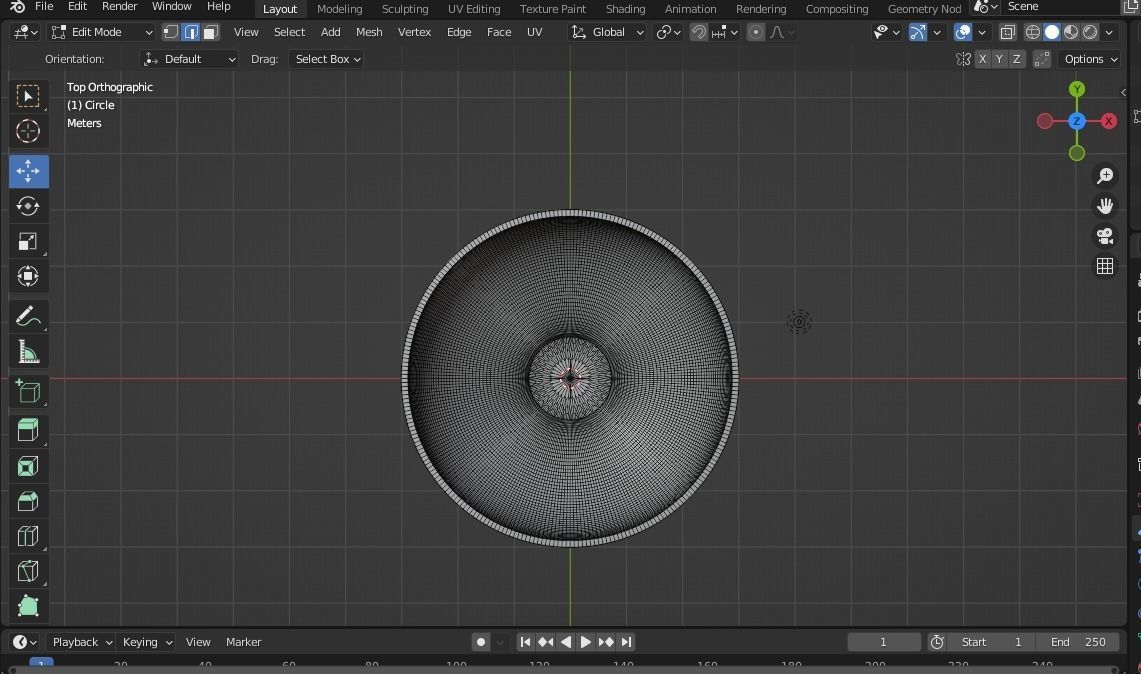
Task: Switch to the UV Editing workspace tab
Action: 474,9
